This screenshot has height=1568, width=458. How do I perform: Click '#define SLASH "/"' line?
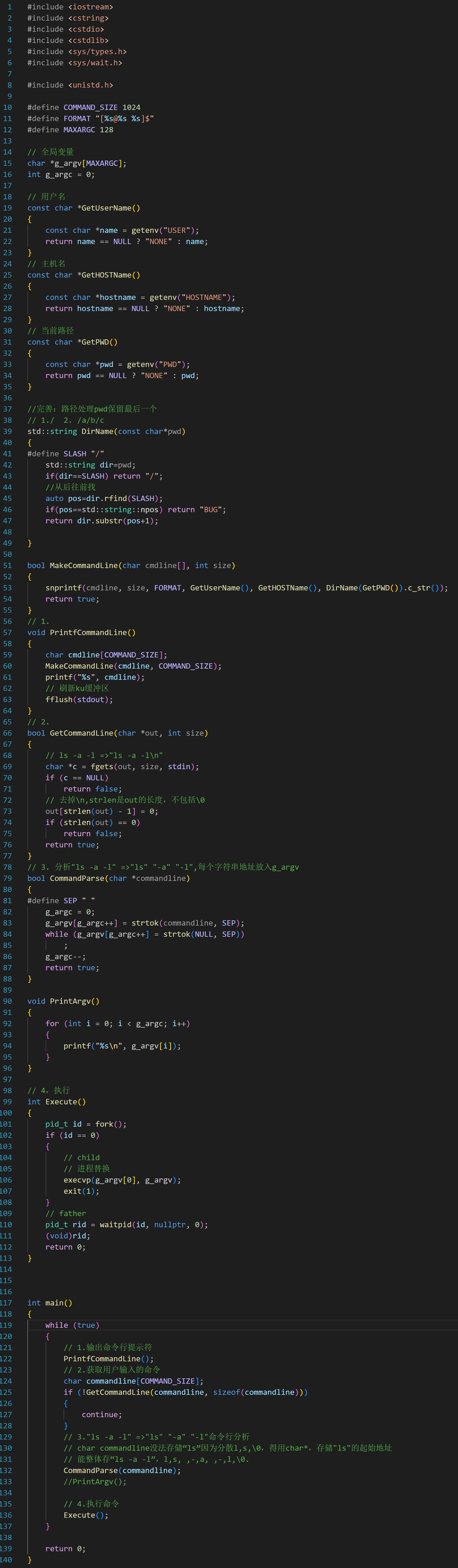click(x=66, y=453)
